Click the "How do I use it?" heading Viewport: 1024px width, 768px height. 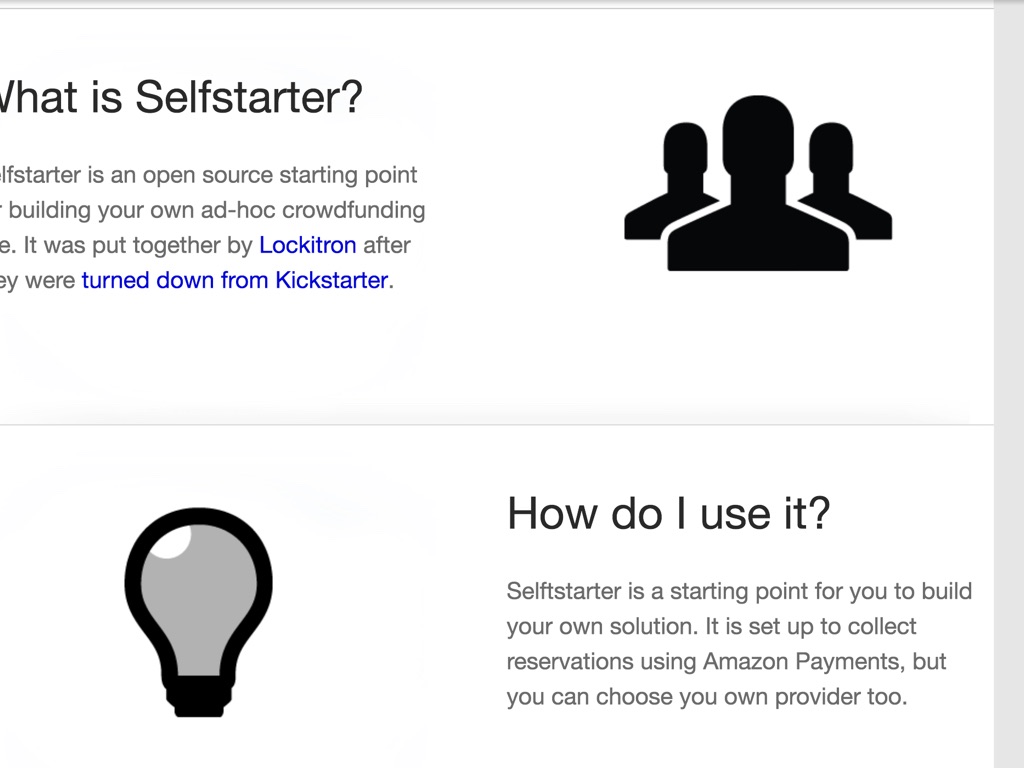point(668,513)
